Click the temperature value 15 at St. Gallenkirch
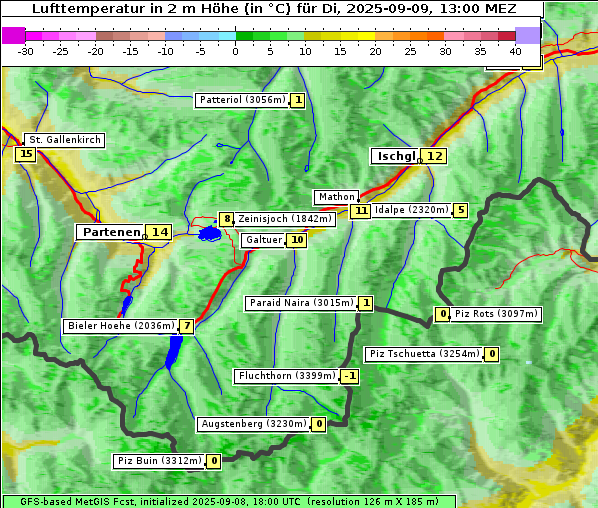 pyautogui.click(x=26, y=154)
